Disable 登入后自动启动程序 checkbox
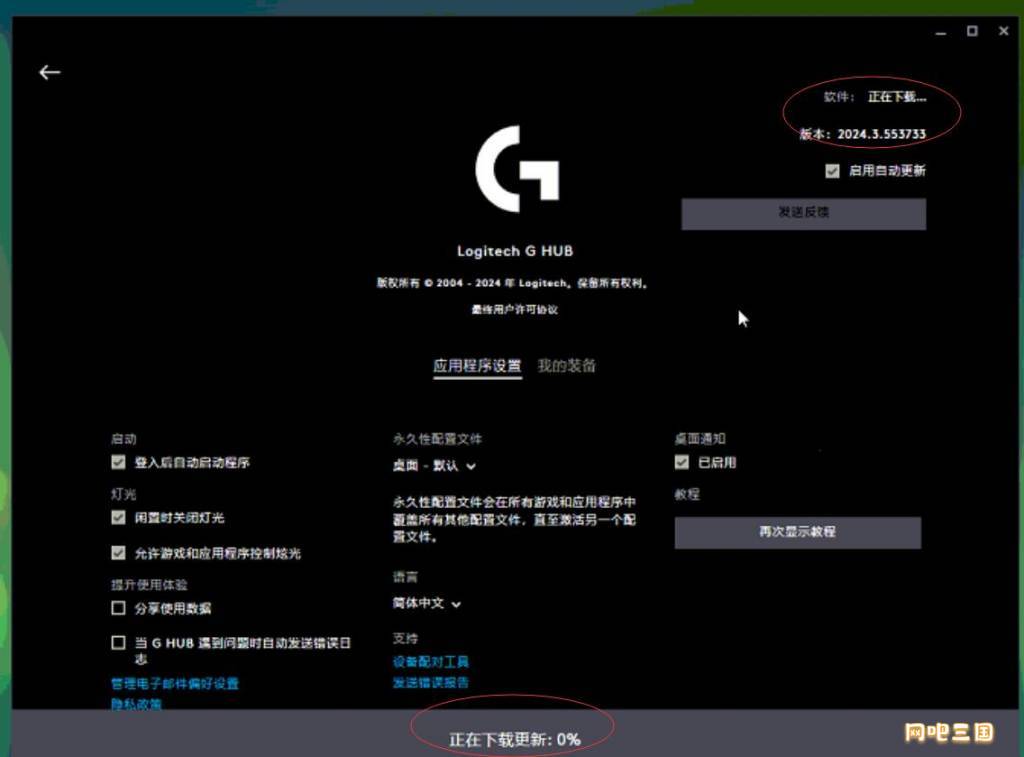This screenshot has width=1024, height=757. [x=118, y=462]
